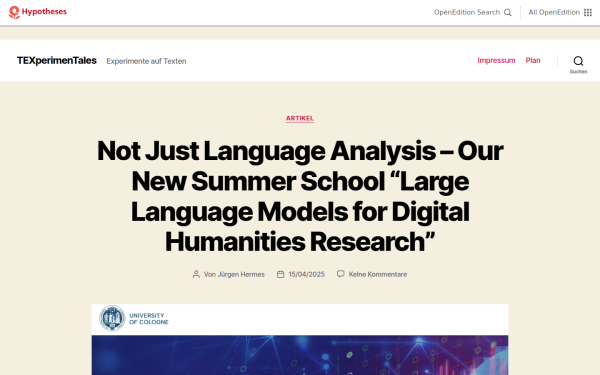Open author Jürgen Hermes link
600x375 pixels.
pyautogui.click(x=241, y=274)
